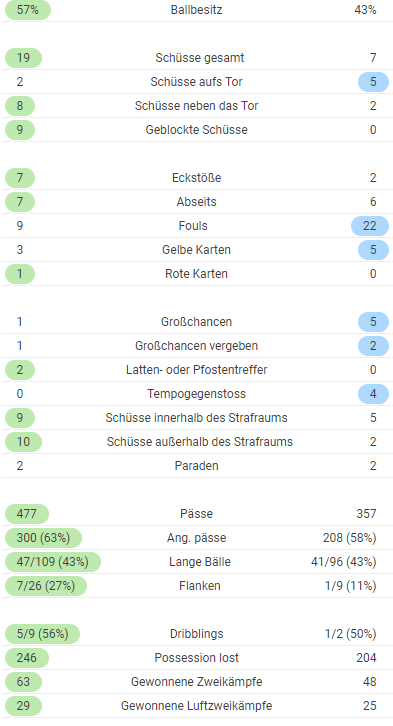Click the green 2 Latten- oder Pfostentreffer badge

coord(19,370)
